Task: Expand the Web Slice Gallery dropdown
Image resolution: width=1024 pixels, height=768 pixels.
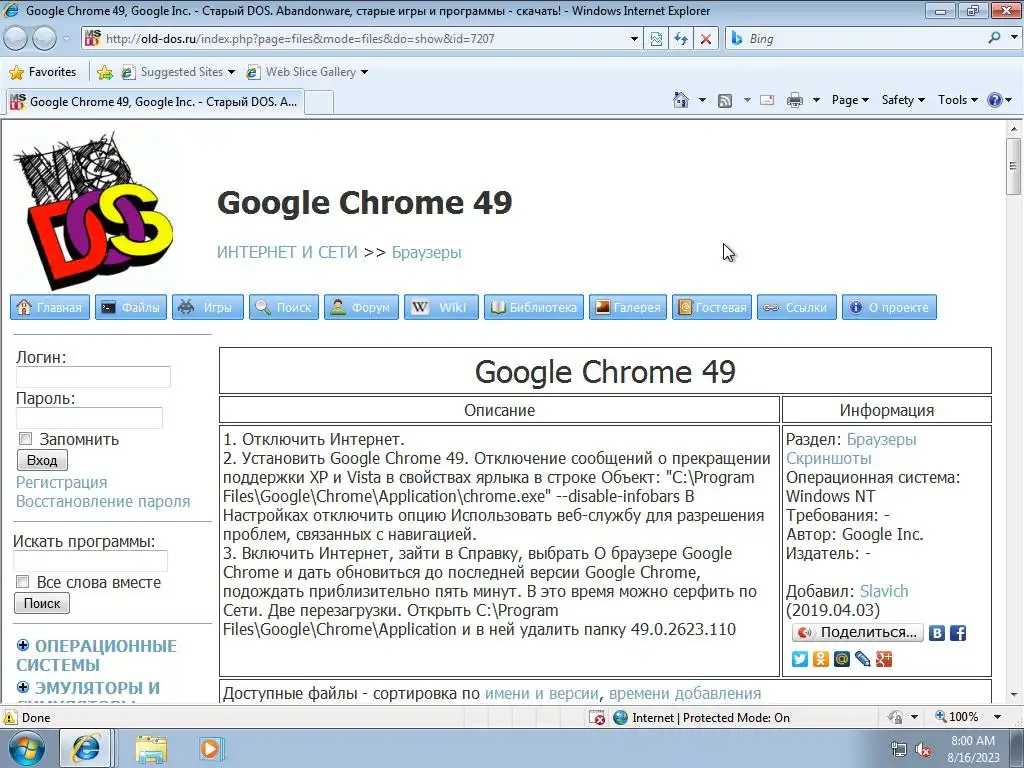Action: 364,72
